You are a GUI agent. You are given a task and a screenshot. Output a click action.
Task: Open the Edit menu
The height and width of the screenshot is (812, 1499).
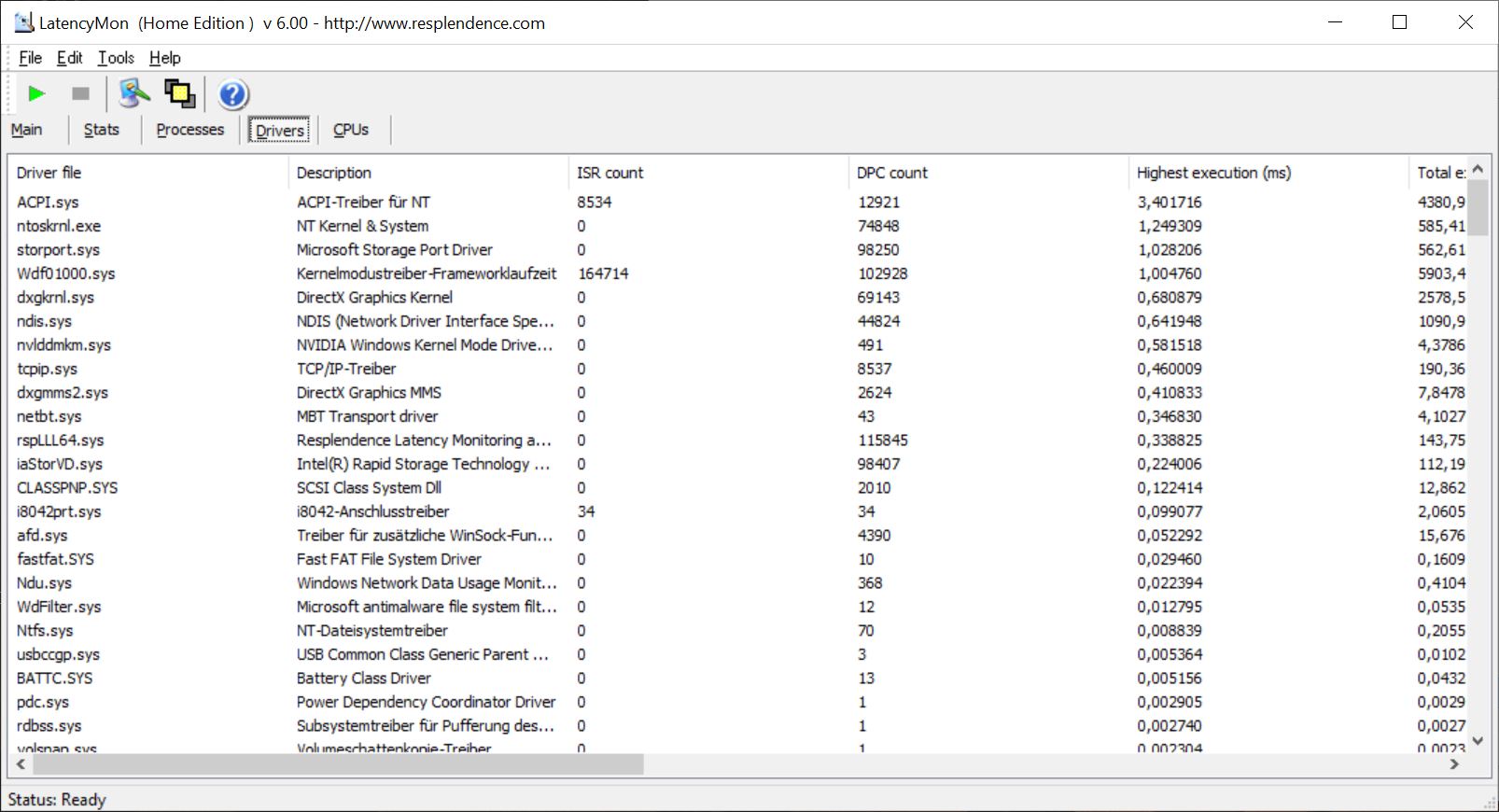click(x=69, y=58)
